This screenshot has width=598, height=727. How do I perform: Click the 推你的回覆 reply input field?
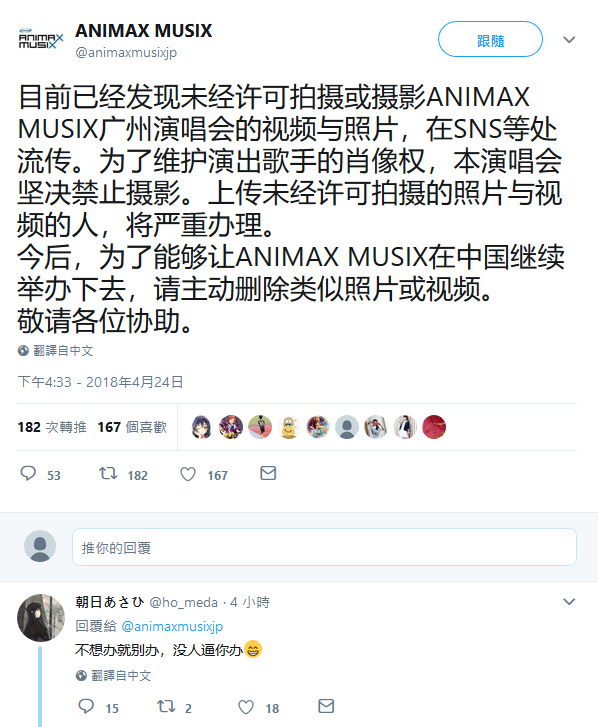pyautogui.click(x=324, y=547)
